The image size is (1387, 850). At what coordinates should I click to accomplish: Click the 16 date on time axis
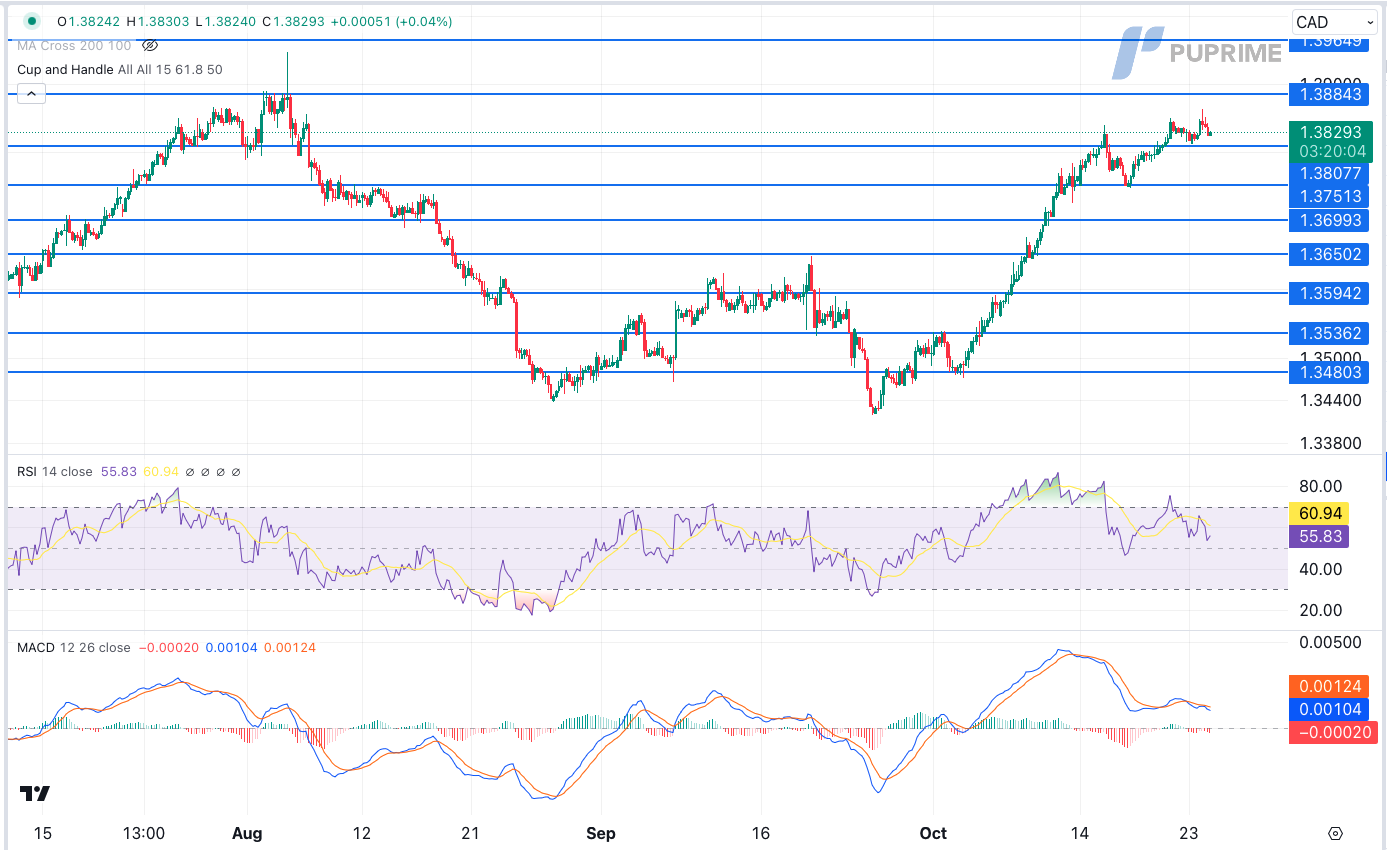coord(760,833)
